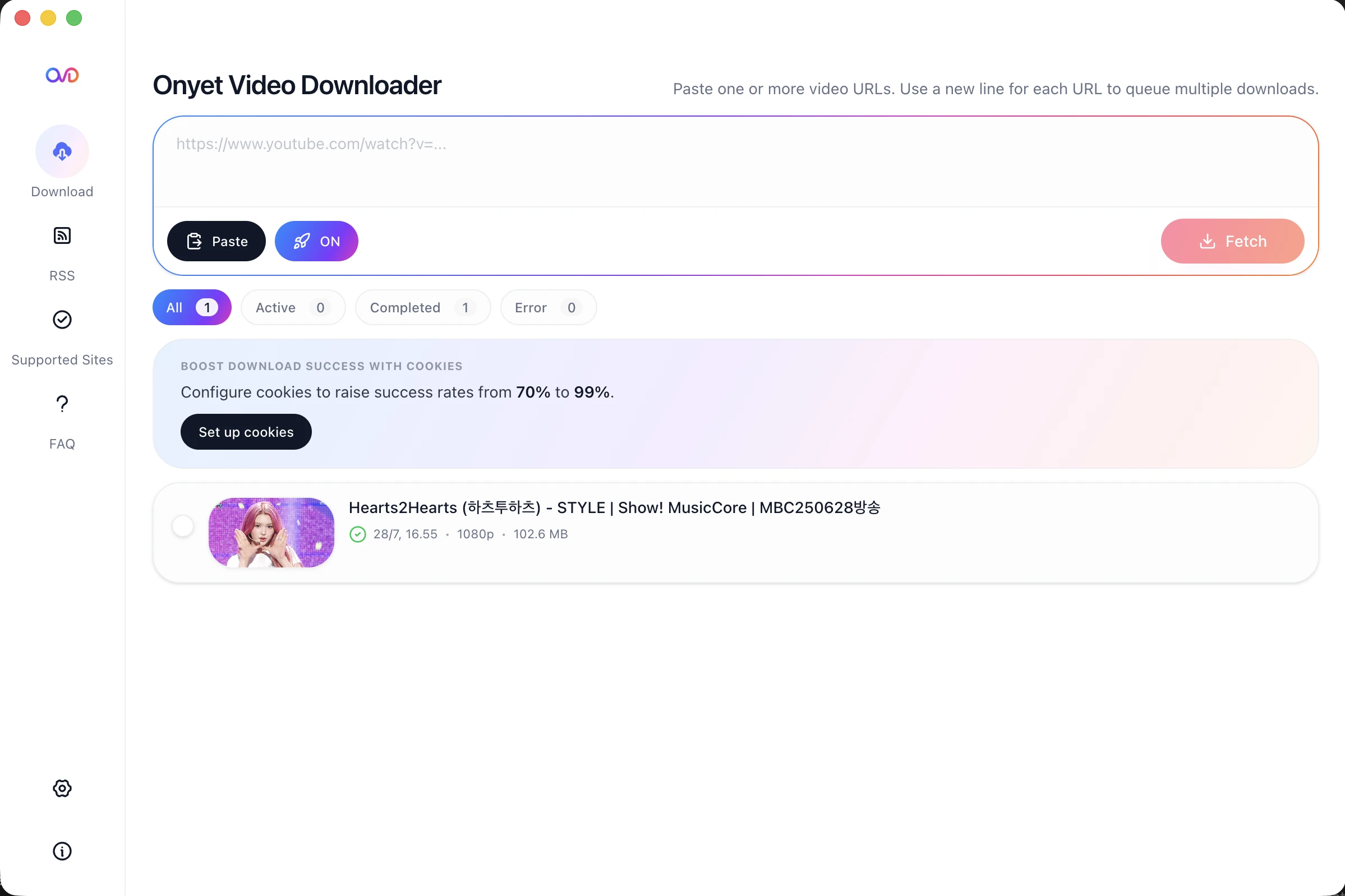This screenshot has height=896, width=1345.
Task: Toggle the rocket boost ON switch
Action: click(317, 241)
